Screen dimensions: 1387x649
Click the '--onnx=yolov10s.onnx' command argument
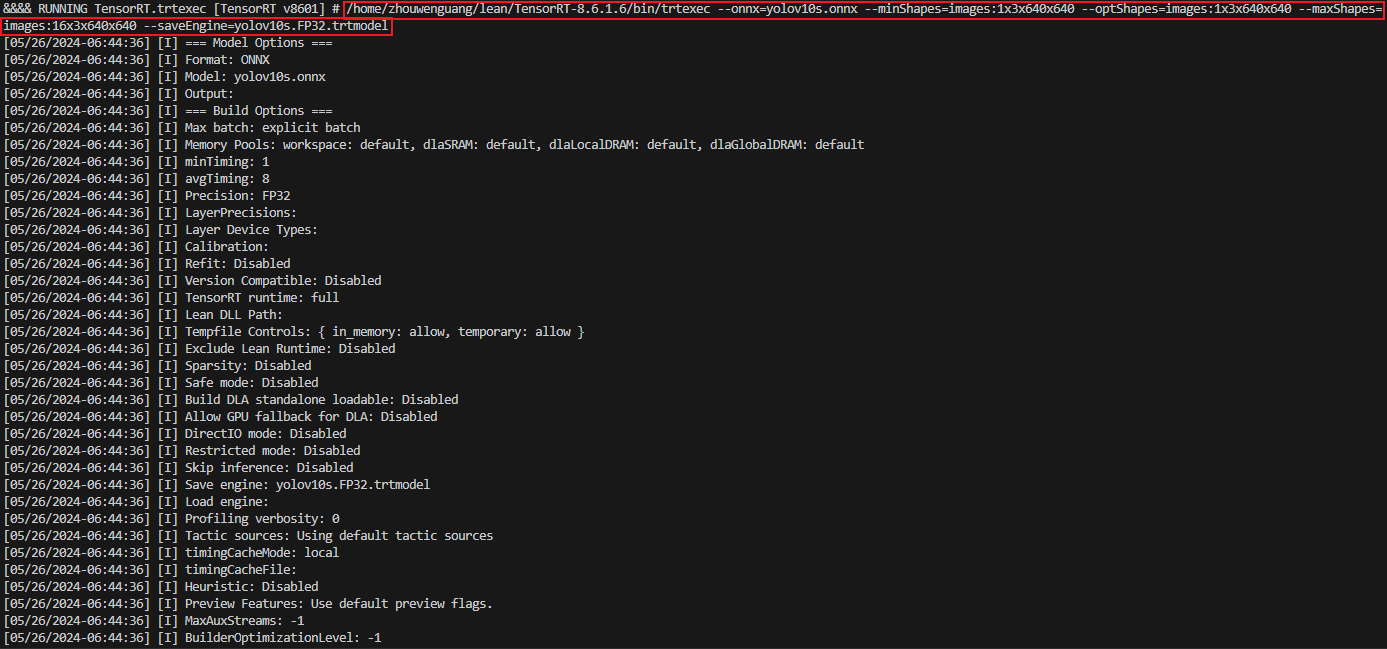pos(787,9)
